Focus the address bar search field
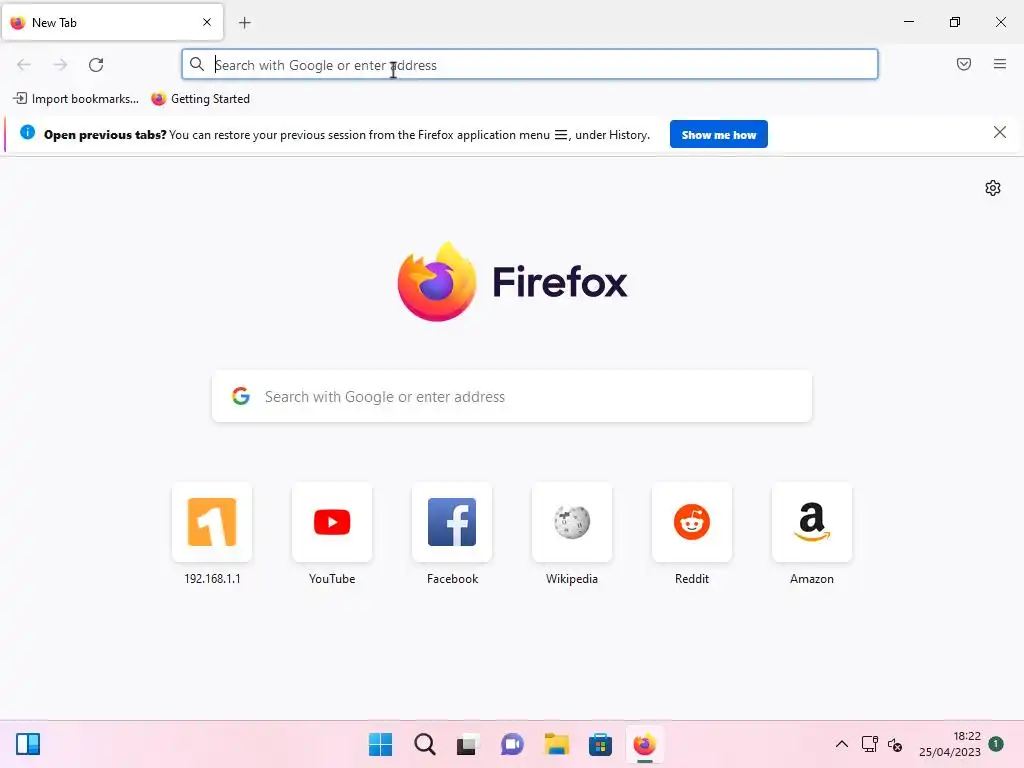 pyautogui.click(x=530, y=65)
